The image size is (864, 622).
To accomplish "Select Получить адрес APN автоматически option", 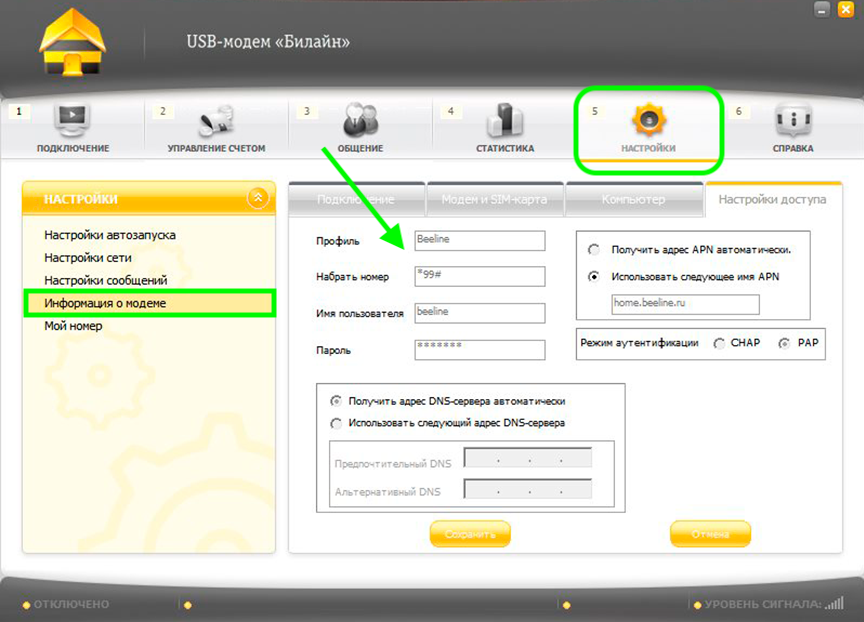I will [594, 250].
